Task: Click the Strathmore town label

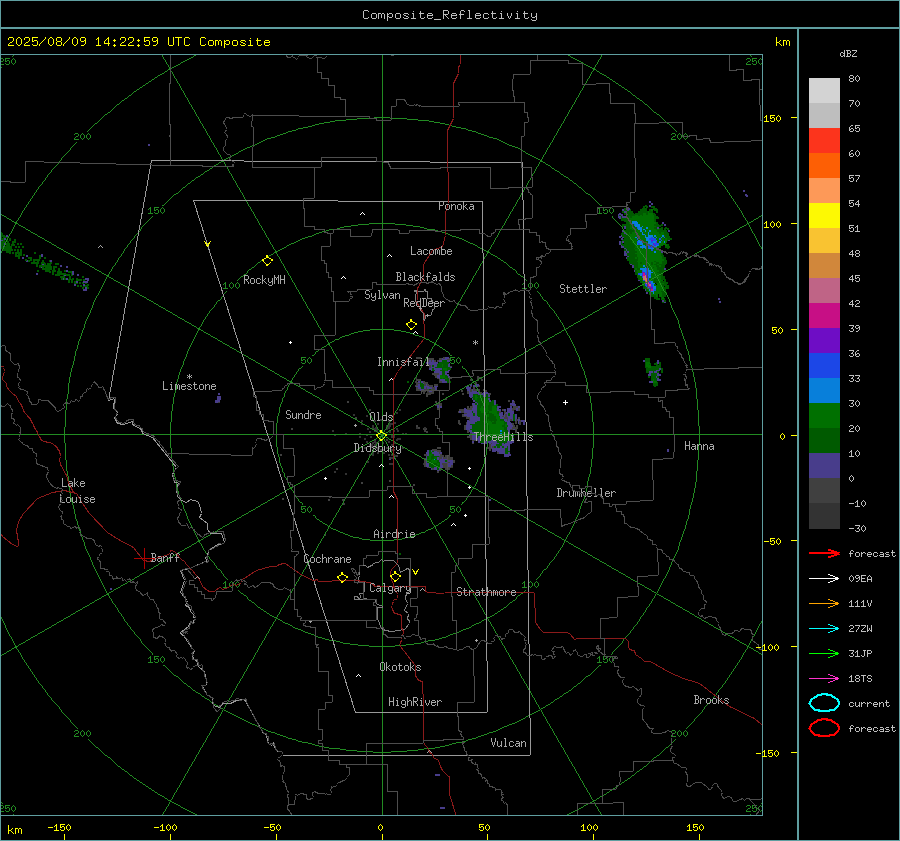Action: click(486, 592)
